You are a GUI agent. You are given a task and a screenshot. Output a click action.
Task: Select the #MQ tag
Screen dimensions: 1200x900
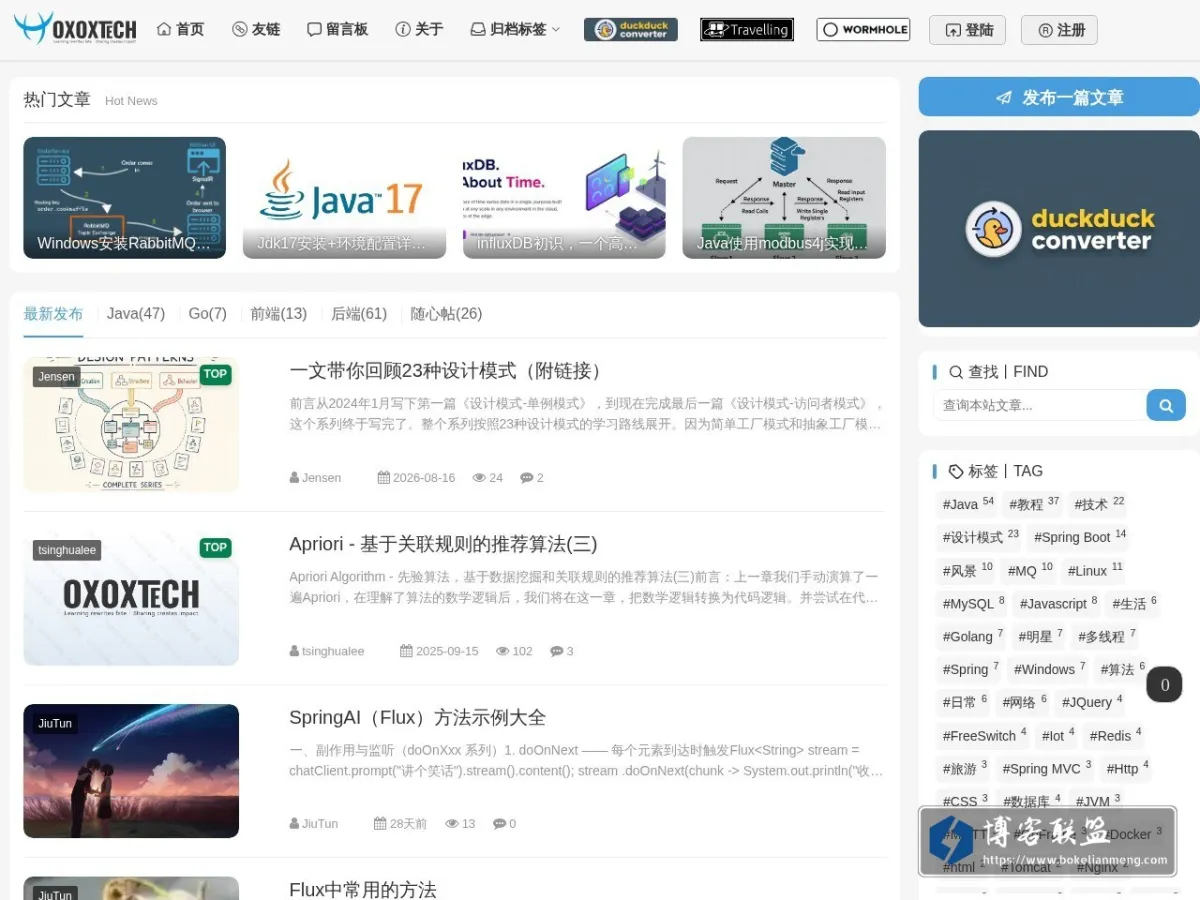tap(1030, 571)
